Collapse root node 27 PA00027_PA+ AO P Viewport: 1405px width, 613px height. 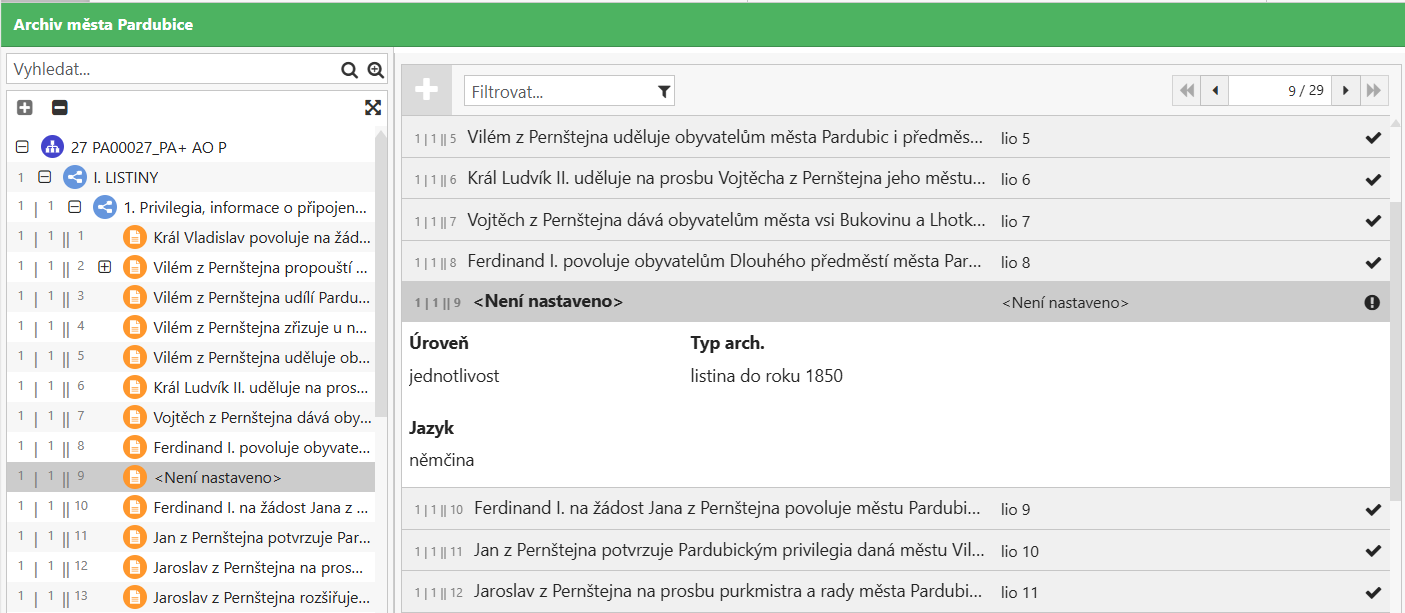coord(22,147)
